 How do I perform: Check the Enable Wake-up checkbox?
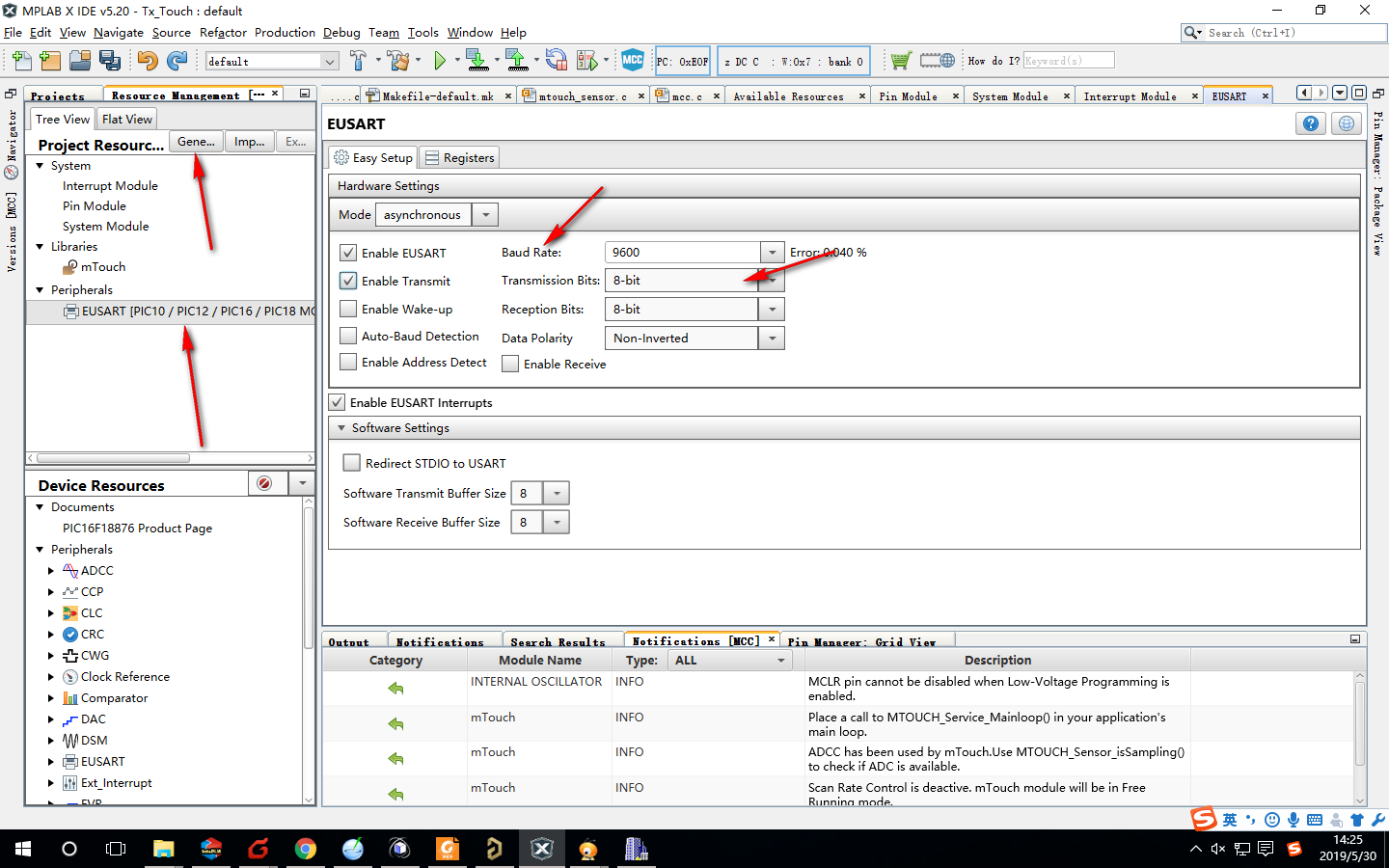coord(348,309)
